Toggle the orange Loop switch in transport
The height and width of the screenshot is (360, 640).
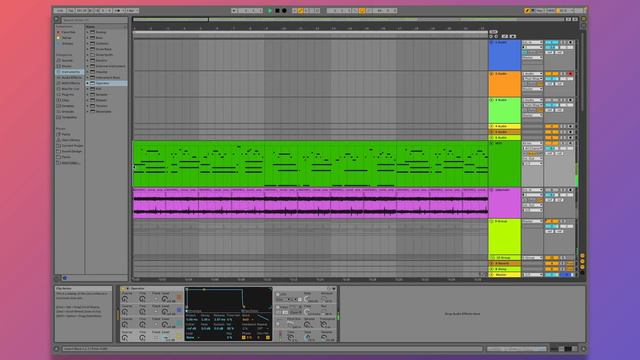point(362,11)
